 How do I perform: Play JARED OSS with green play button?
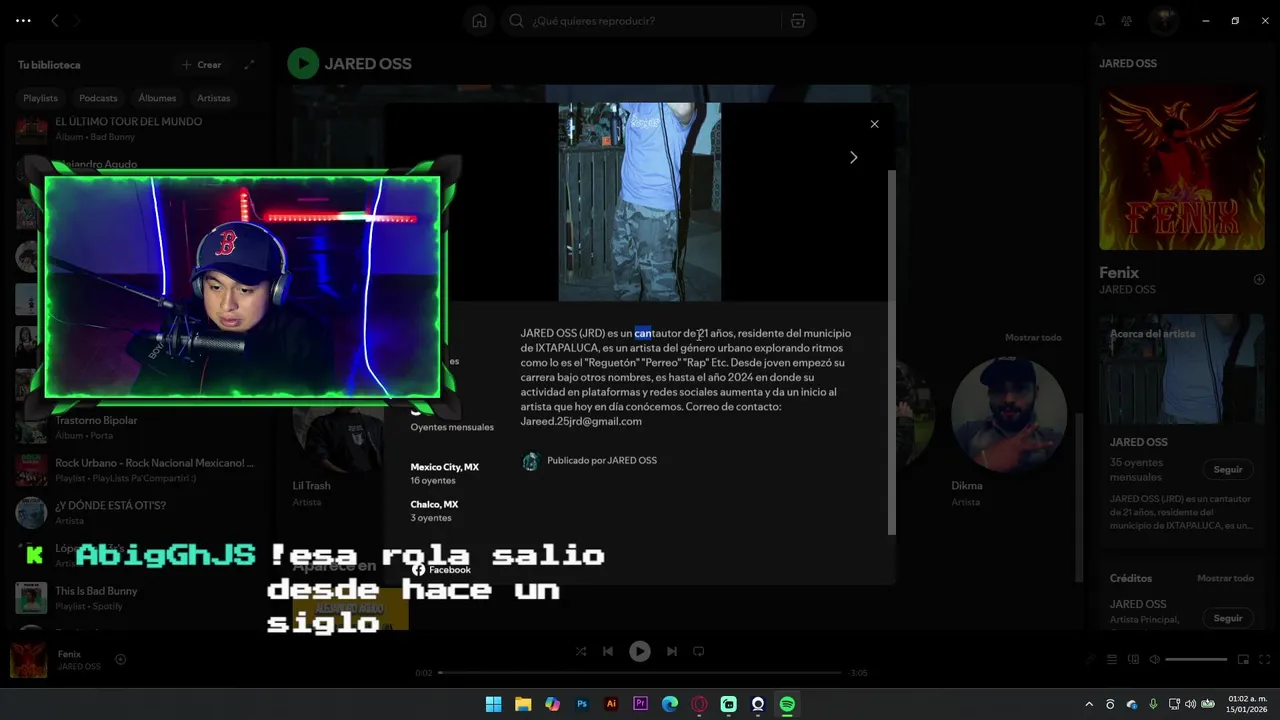(x=303, y=64)
